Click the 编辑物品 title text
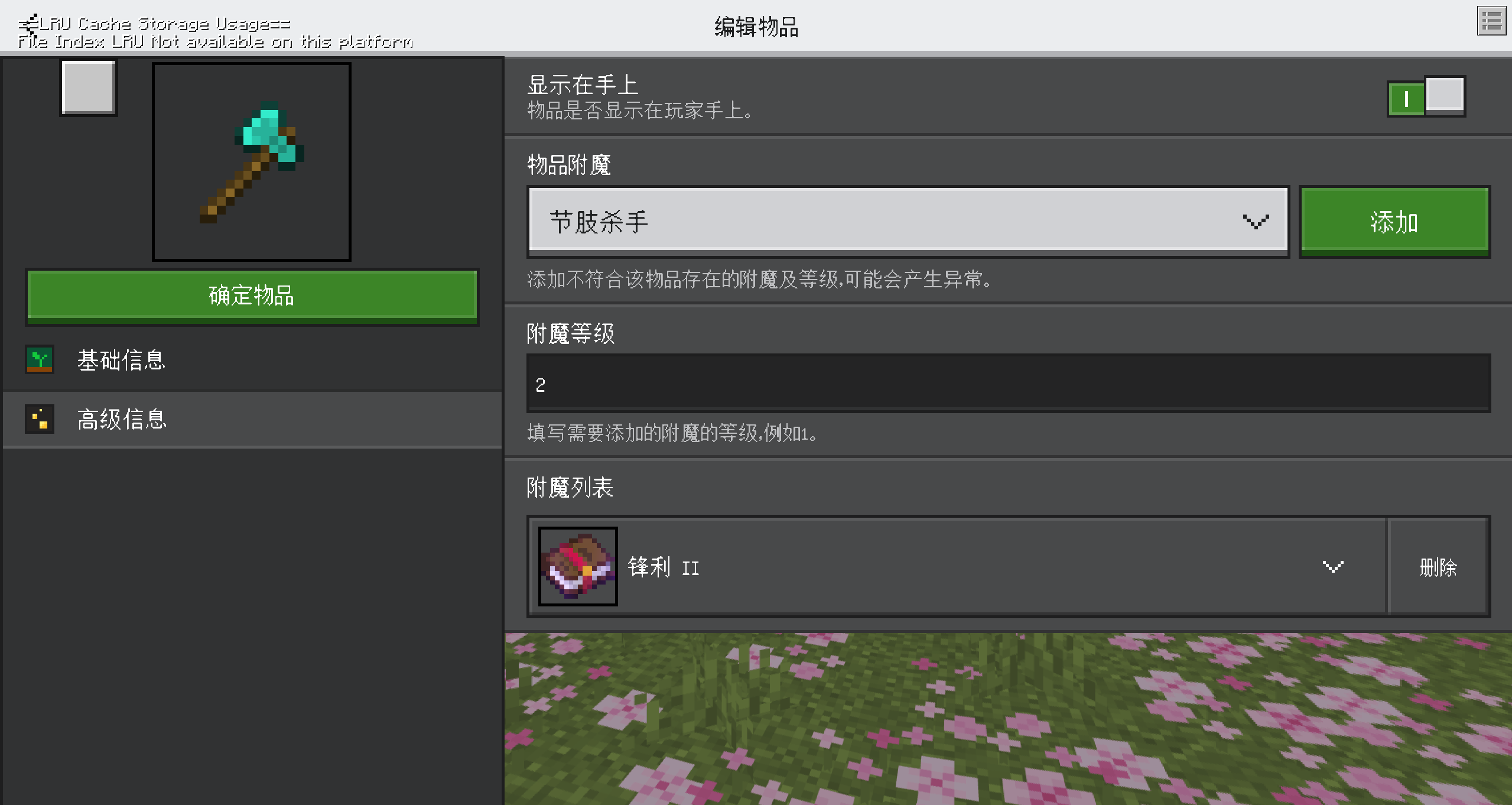This screenshot has width=1512, height=805. tap(756, 27)
